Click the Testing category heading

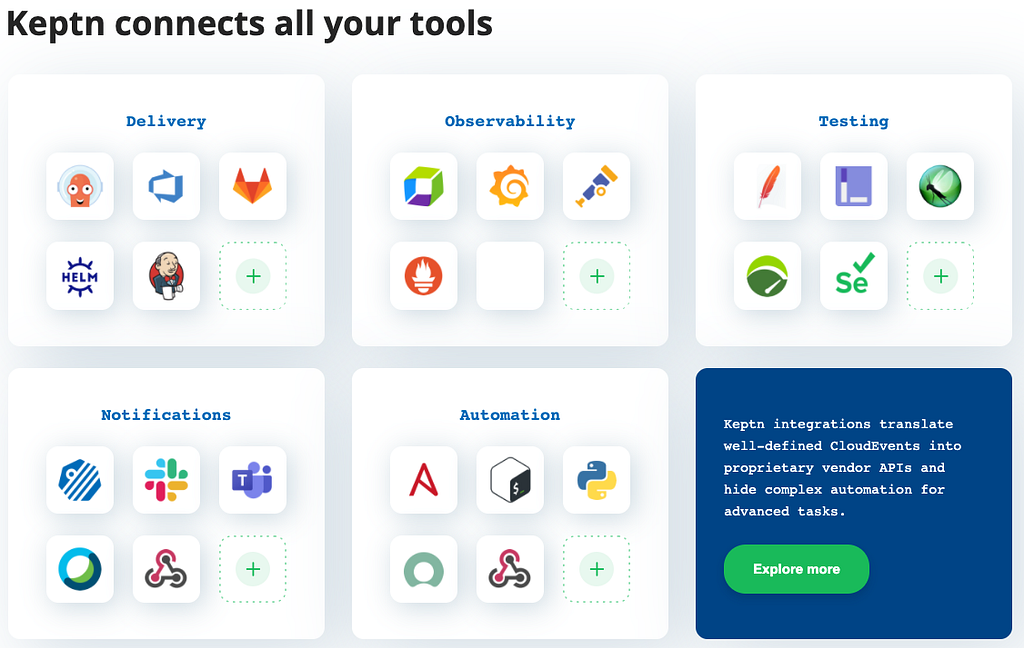click(x=854, y=122)
